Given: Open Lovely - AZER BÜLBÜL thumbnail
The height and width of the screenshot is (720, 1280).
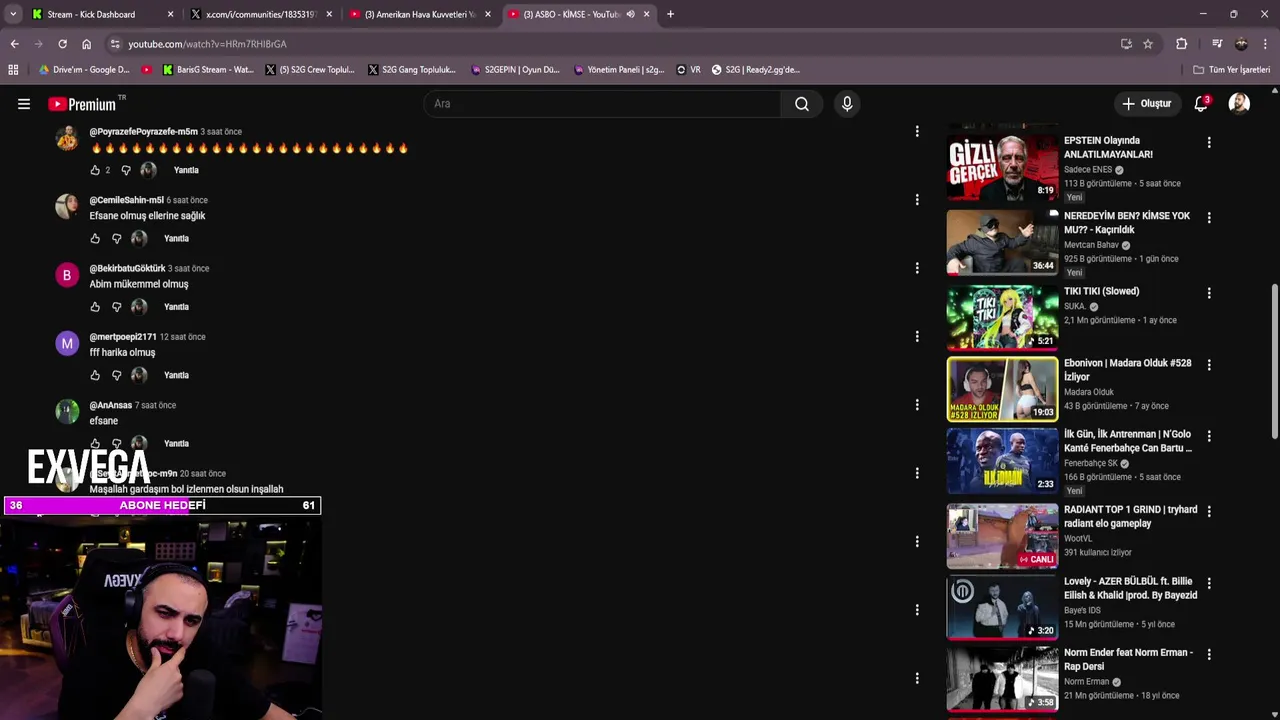Looking at the screenshot, I should [x=1002, y=608].
